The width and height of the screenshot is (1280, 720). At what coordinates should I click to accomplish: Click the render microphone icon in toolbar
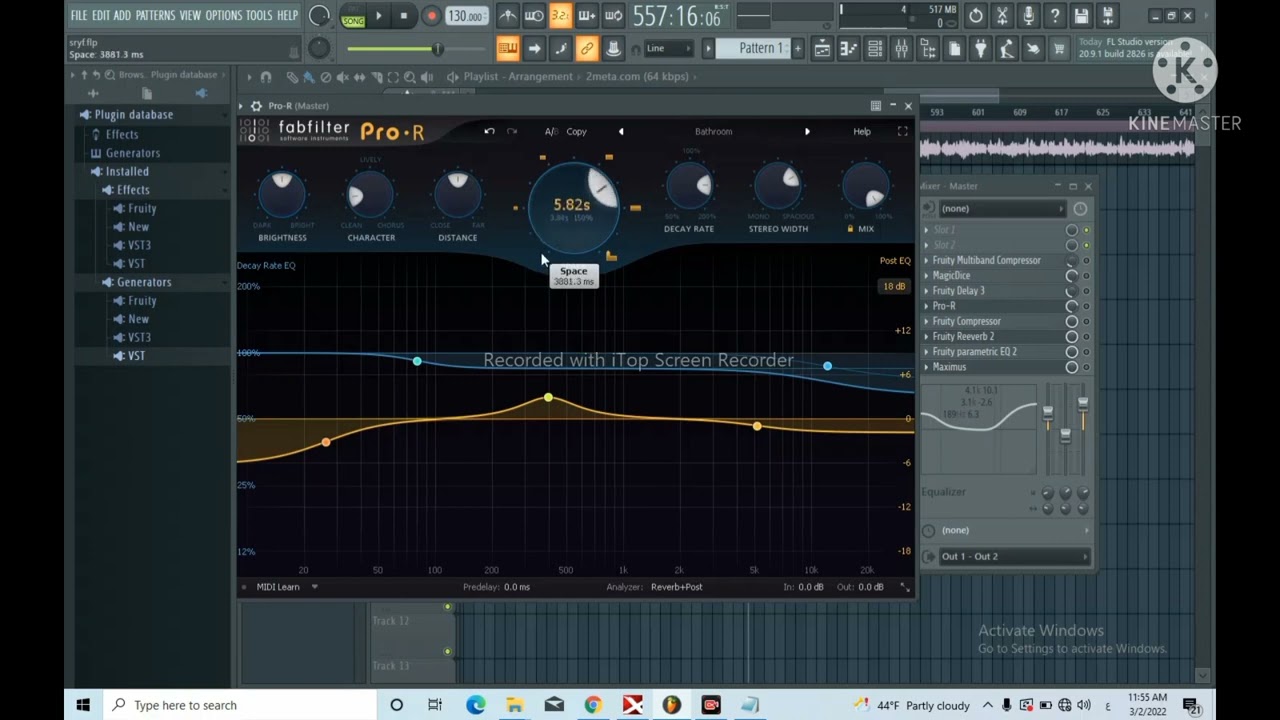1028,16
